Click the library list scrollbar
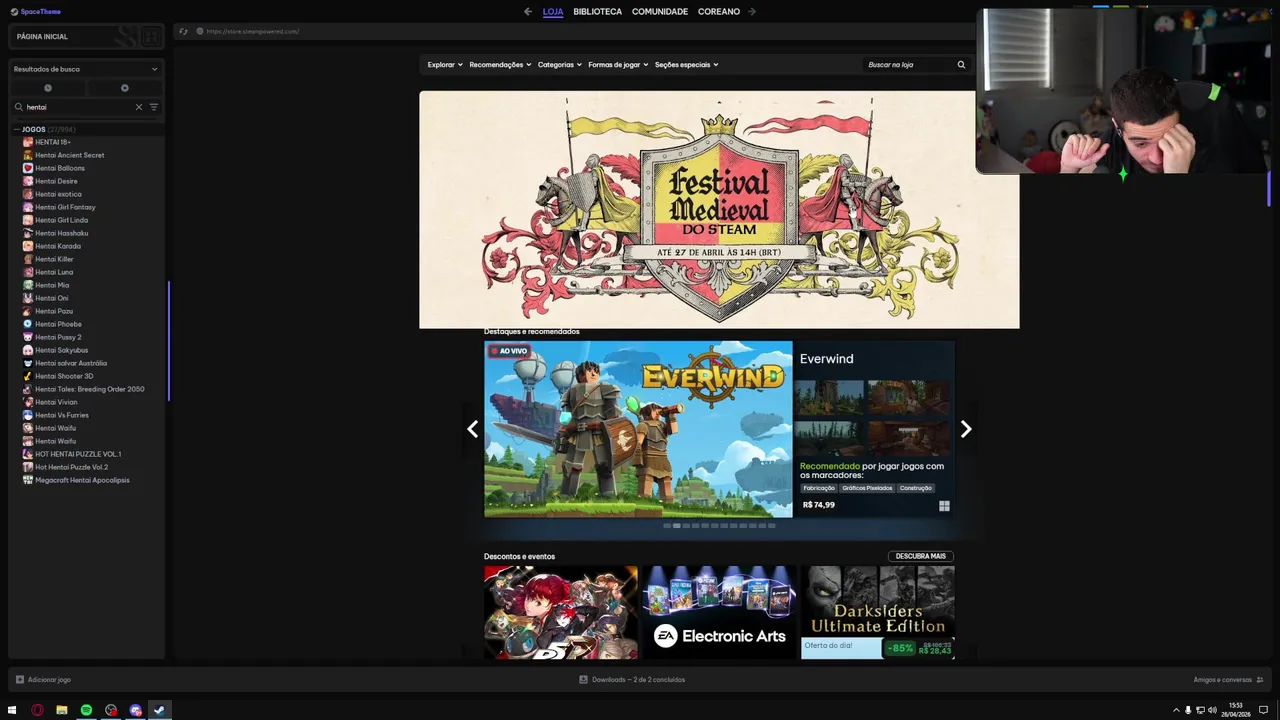The height and width of the screenshot is (720, 1280). click(169, 340)
